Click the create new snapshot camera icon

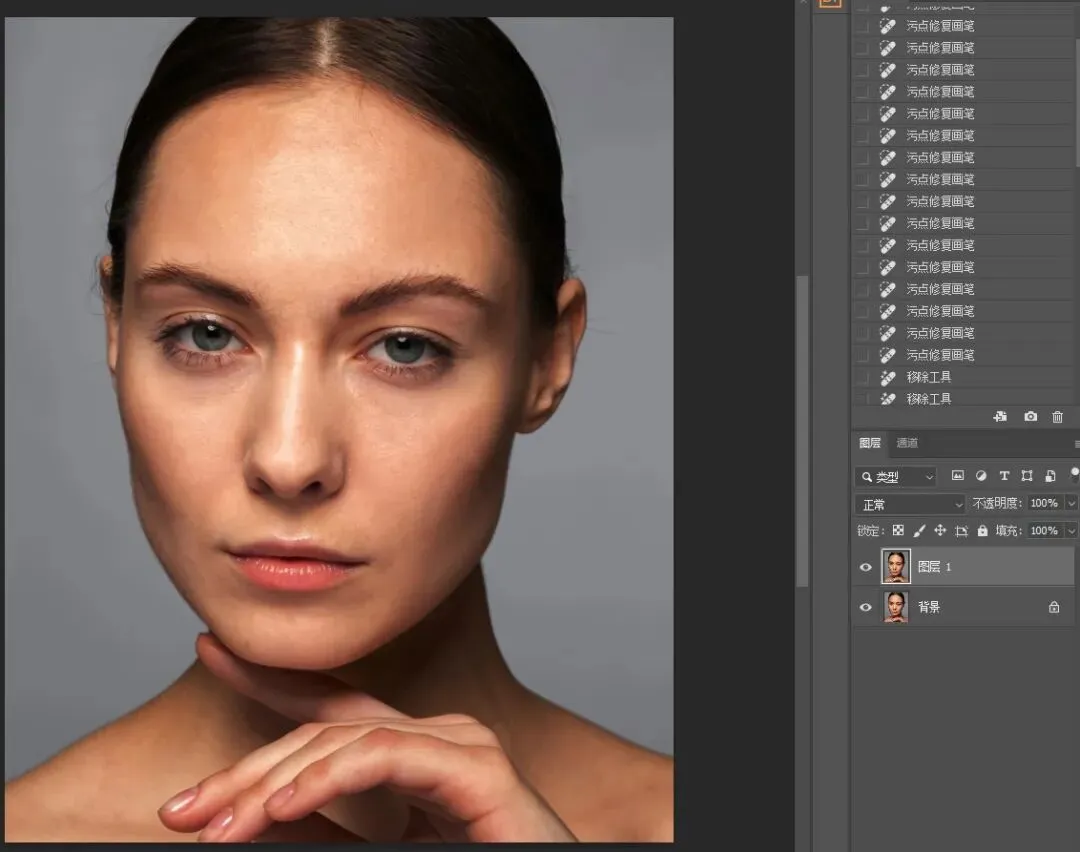[x=1030, y=417]
